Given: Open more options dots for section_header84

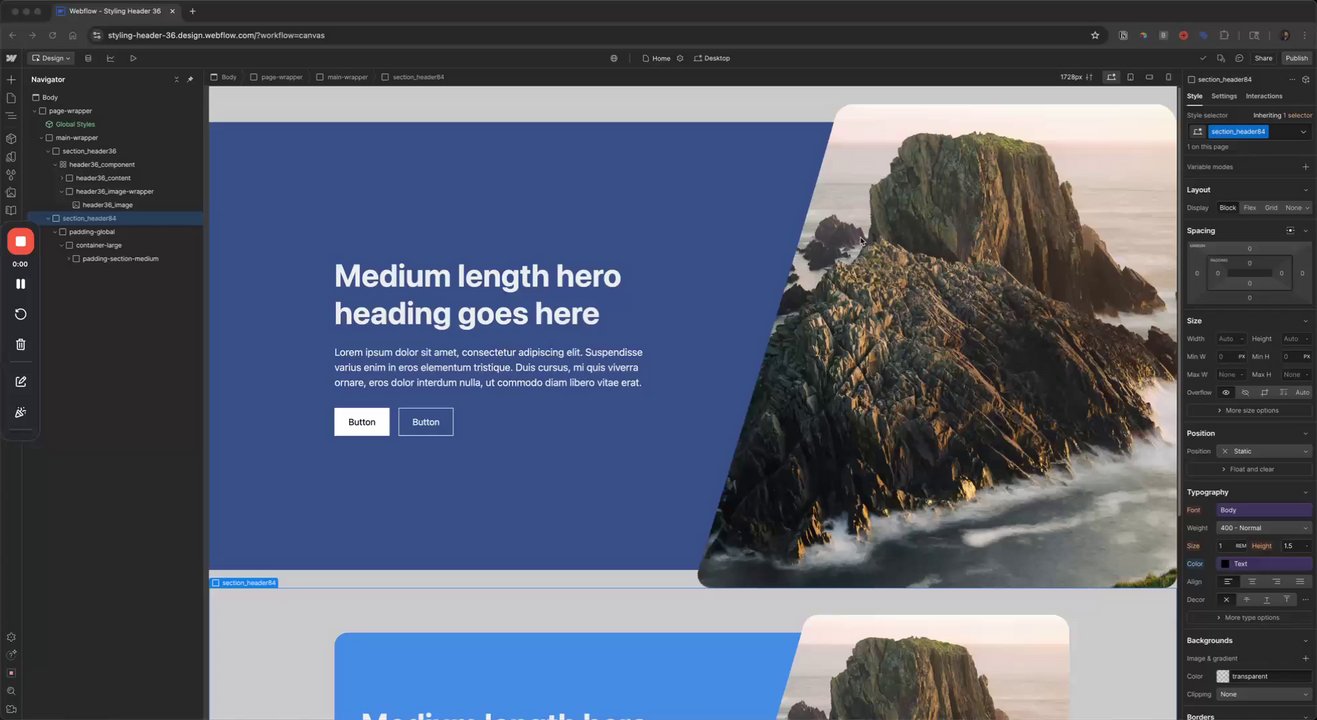Looking at the screenshot, I should coord(1292,79).
